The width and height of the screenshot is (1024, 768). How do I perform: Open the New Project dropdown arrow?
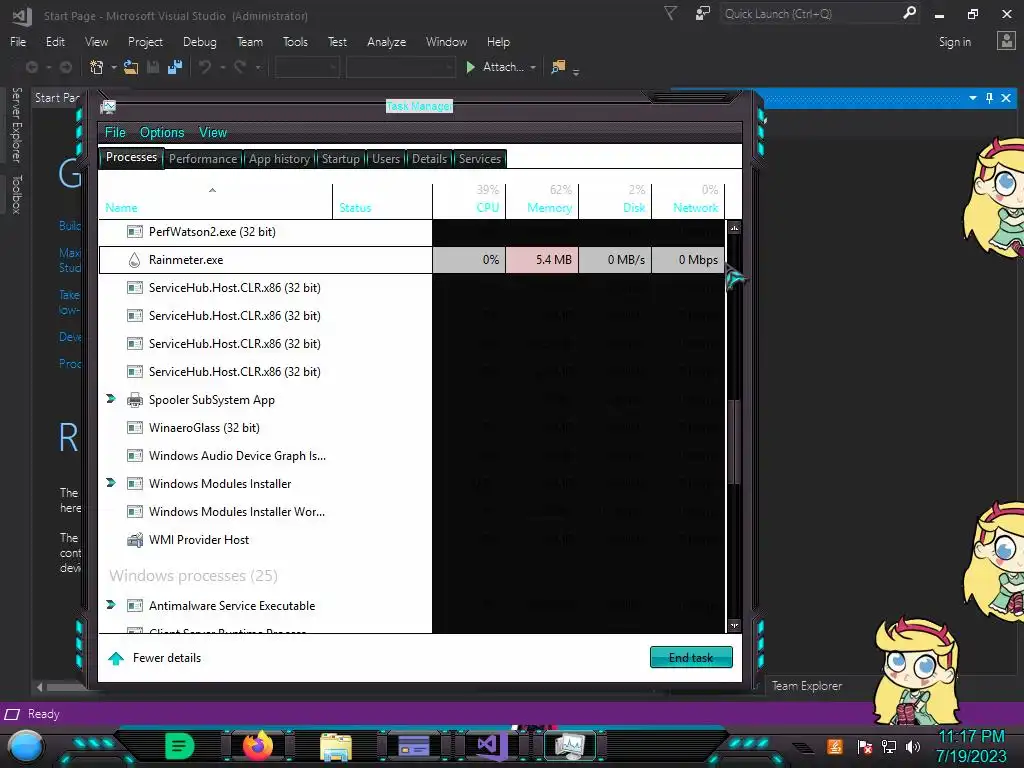[114, 67]
